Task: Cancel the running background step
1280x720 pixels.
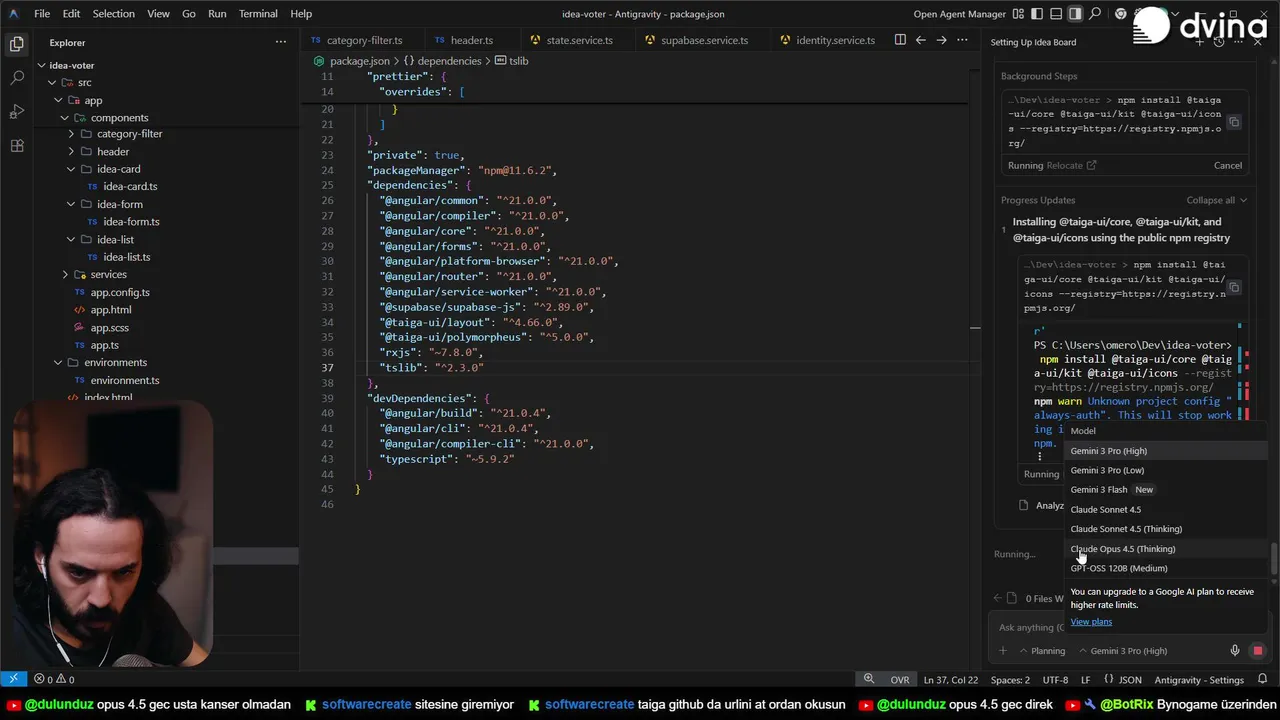Action: [1228, 166]
